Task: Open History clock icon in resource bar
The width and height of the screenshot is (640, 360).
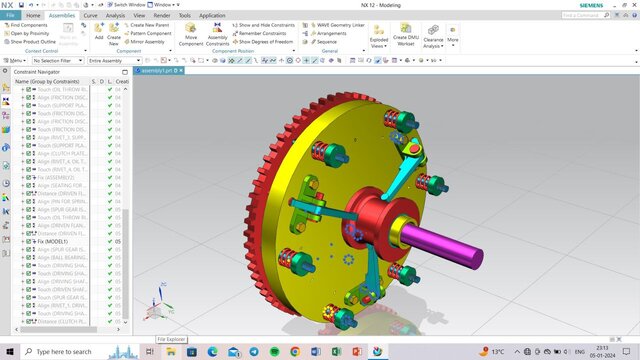Action: click(6, 183)
